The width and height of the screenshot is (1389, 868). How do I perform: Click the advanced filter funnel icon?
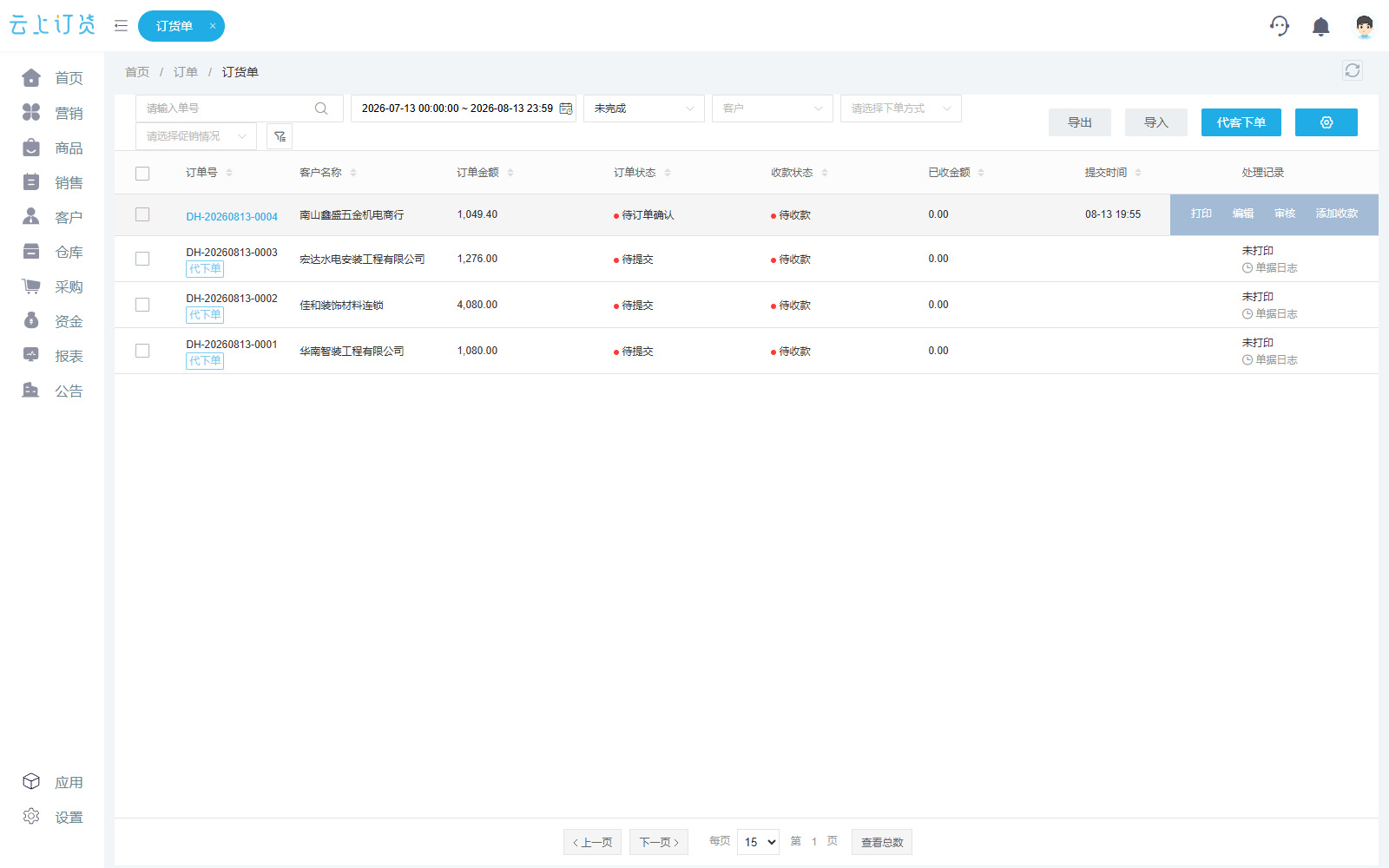pos(280,136)
